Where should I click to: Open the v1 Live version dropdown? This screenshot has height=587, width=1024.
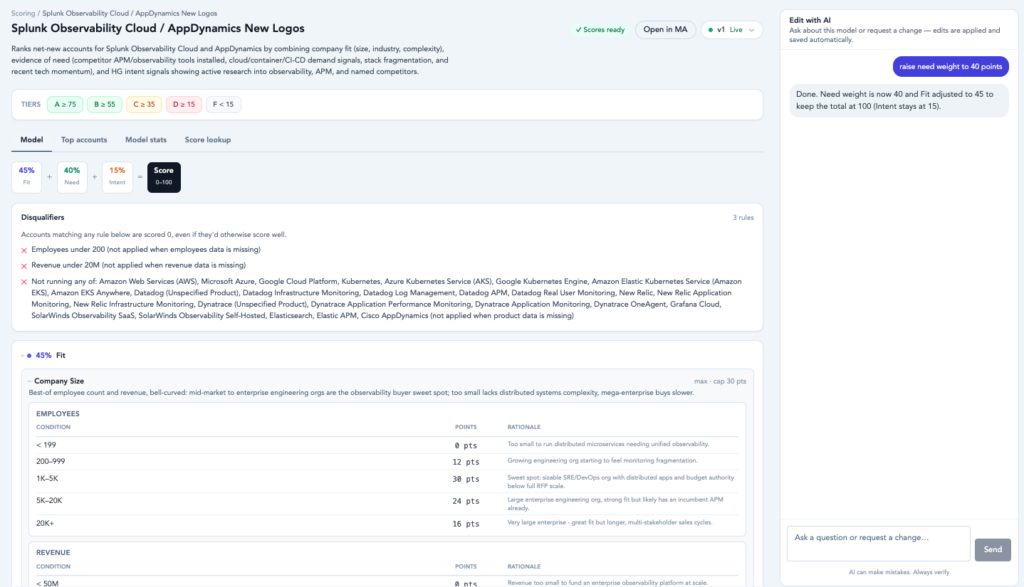[731, 30]
